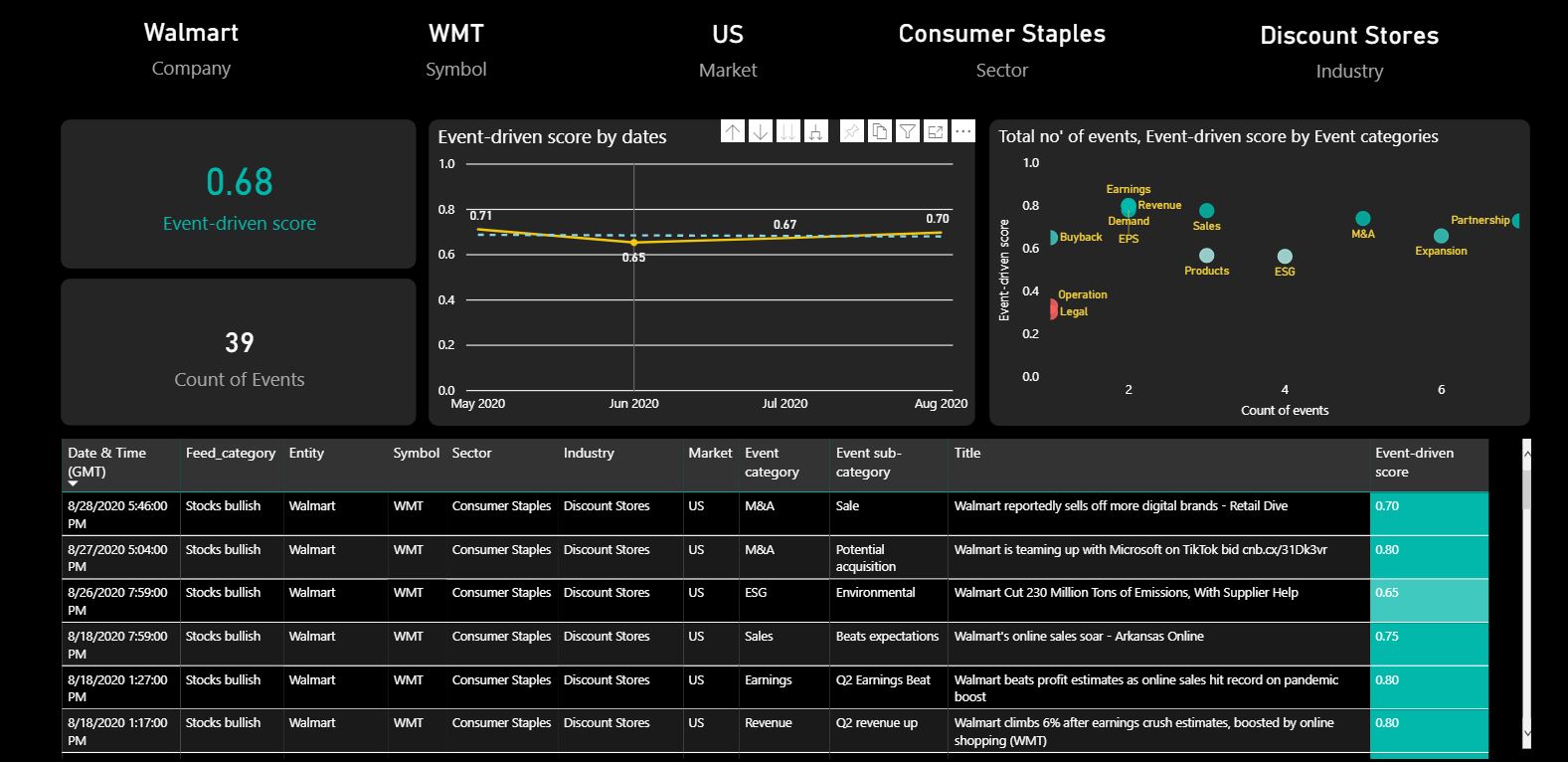The height and width of the screenshot is (762, 1568).
Task: Click title 'Walmart Cut 230 Million Tons of Emissions'
Action: (1127, 592)
